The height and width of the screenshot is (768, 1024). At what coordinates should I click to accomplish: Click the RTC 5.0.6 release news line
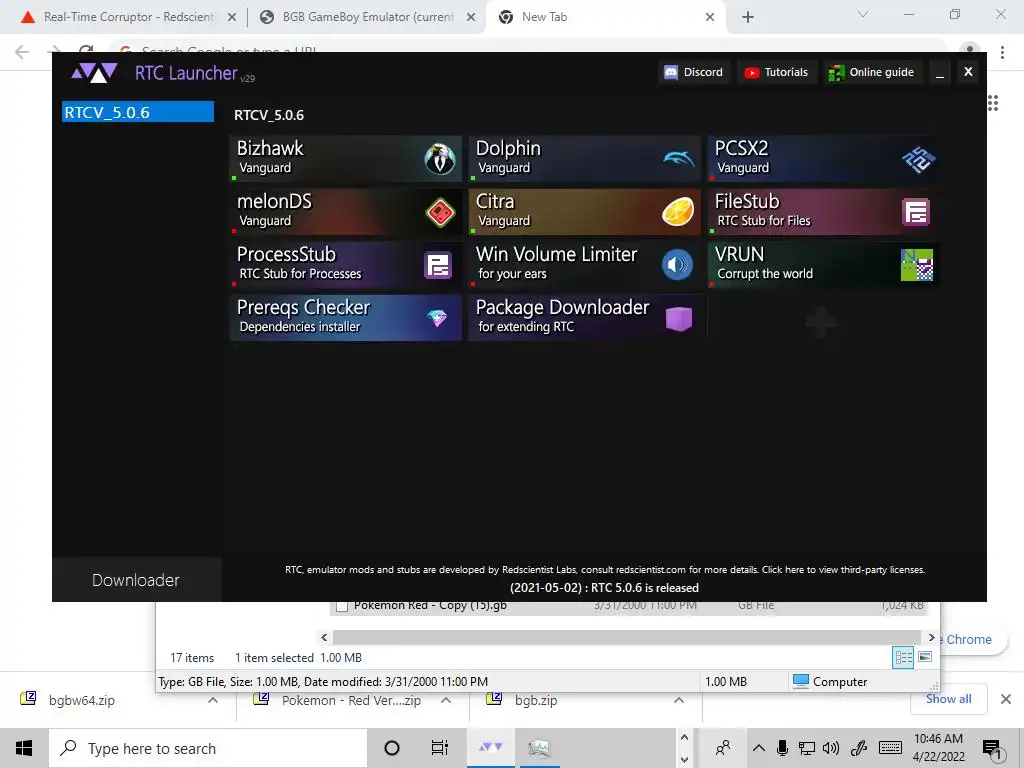pyautogui.click(x=604, y=588)
